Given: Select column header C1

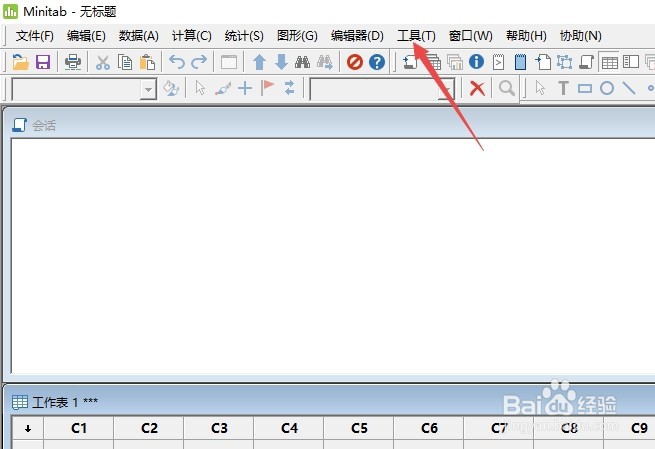Looking at the screenshot, I should [79, 428].
